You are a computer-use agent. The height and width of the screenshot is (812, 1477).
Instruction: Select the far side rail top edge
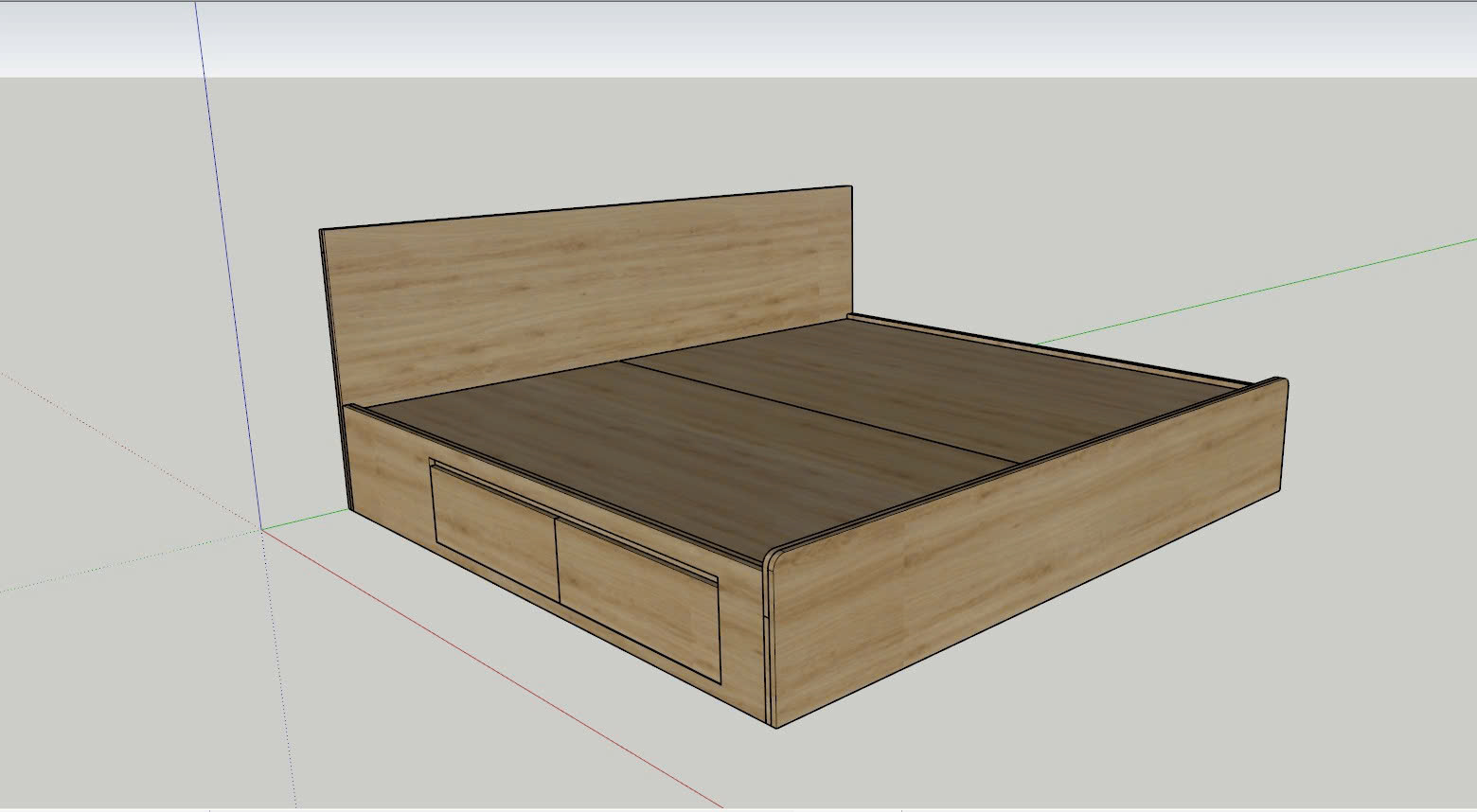[1051, 347]
